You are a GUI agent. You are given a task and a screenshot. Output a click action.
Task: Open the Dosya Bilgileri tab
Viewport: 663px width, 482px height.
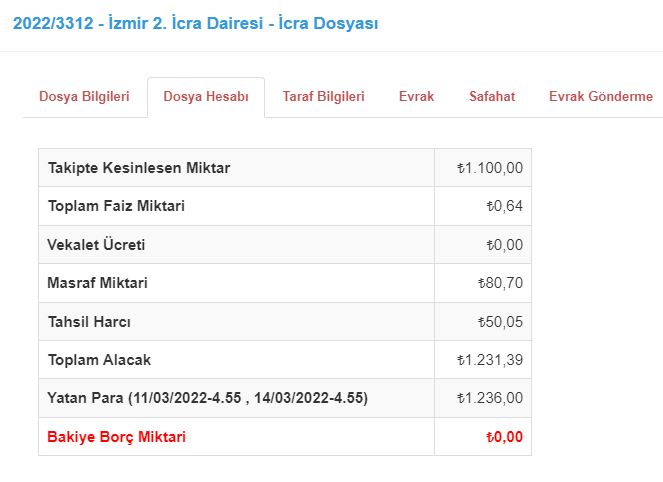[84, 96]
